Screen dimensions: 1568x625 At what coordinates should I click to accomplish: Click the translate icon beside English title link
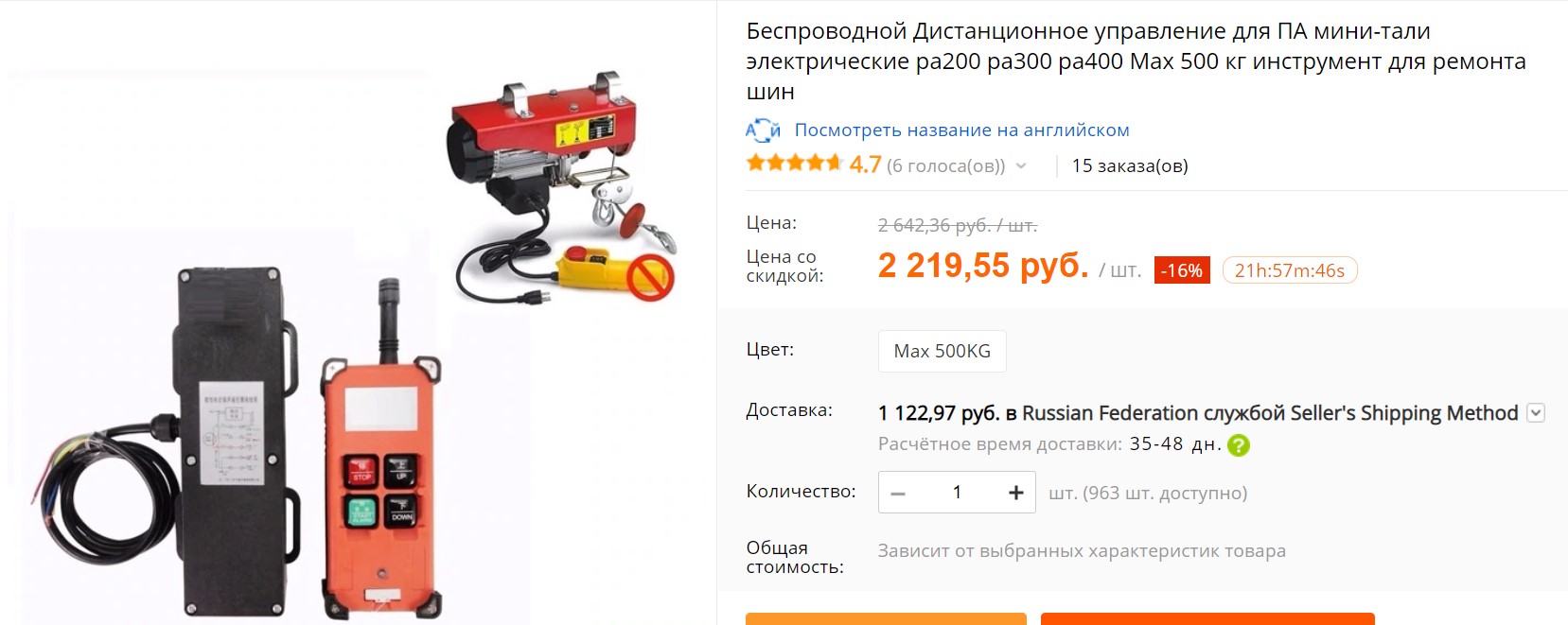[x=763, y=130]
